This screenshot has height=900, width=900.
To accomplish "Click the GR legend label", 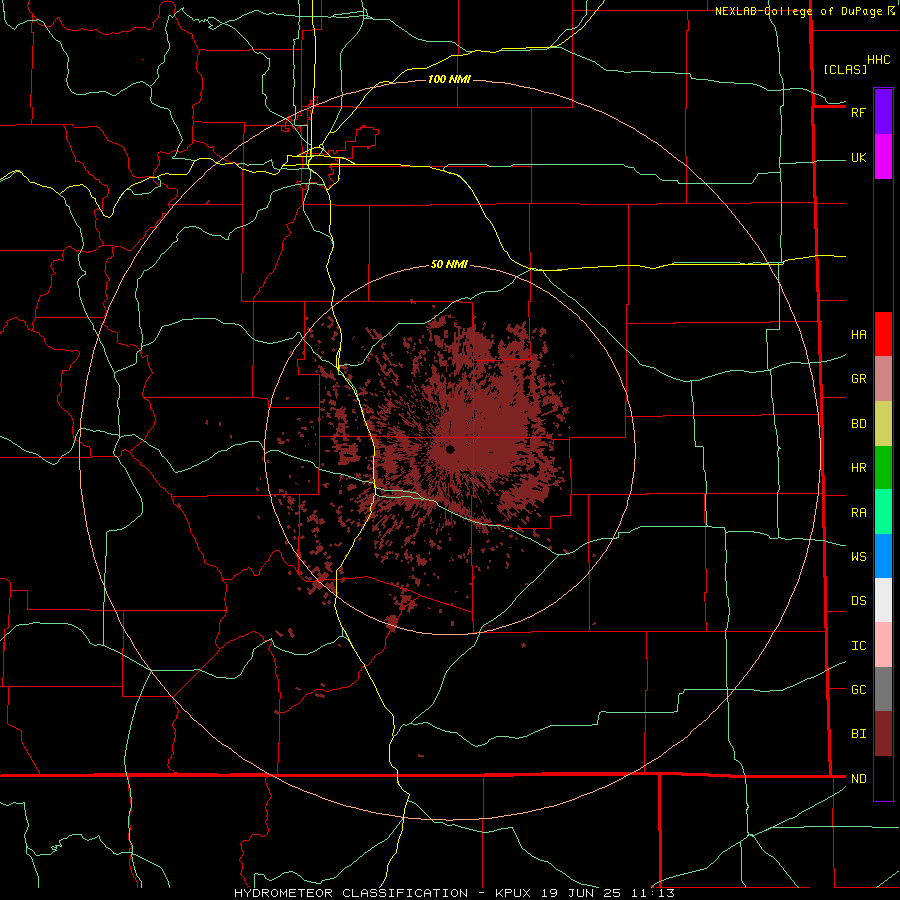I will [858, 379].
